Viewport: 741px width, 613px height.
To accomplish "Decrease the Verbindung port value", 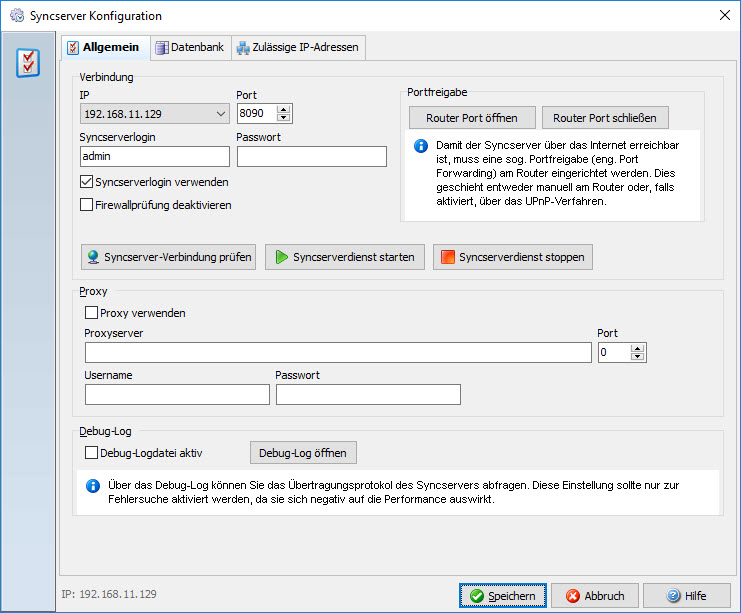I will click(284, 118).
